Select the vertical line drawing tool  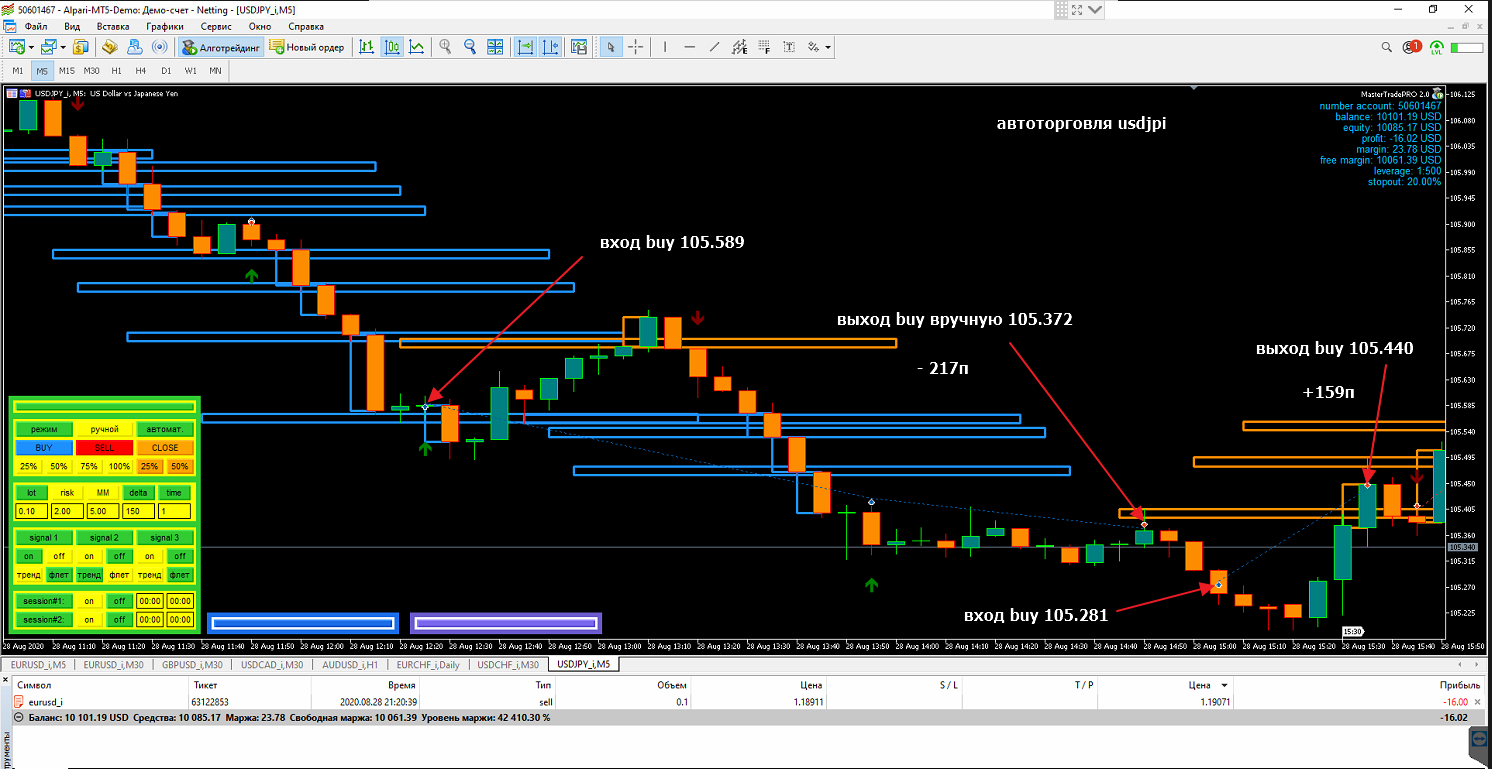(665, 47)
